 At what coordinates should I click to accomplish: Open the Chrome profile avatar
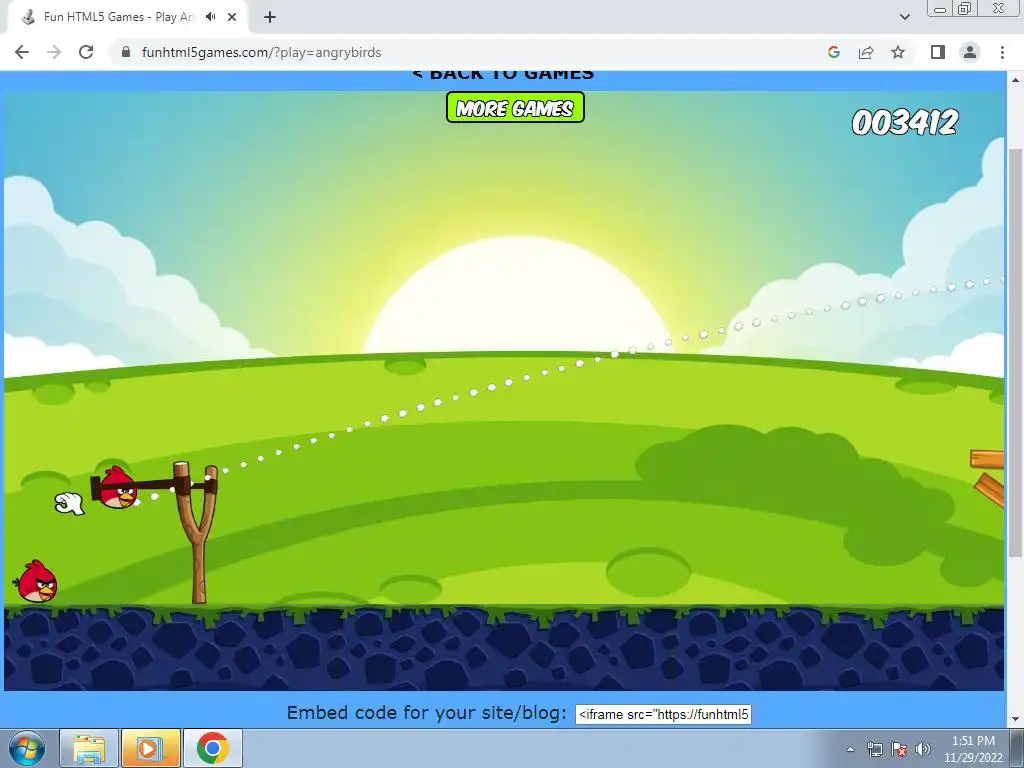970,52
